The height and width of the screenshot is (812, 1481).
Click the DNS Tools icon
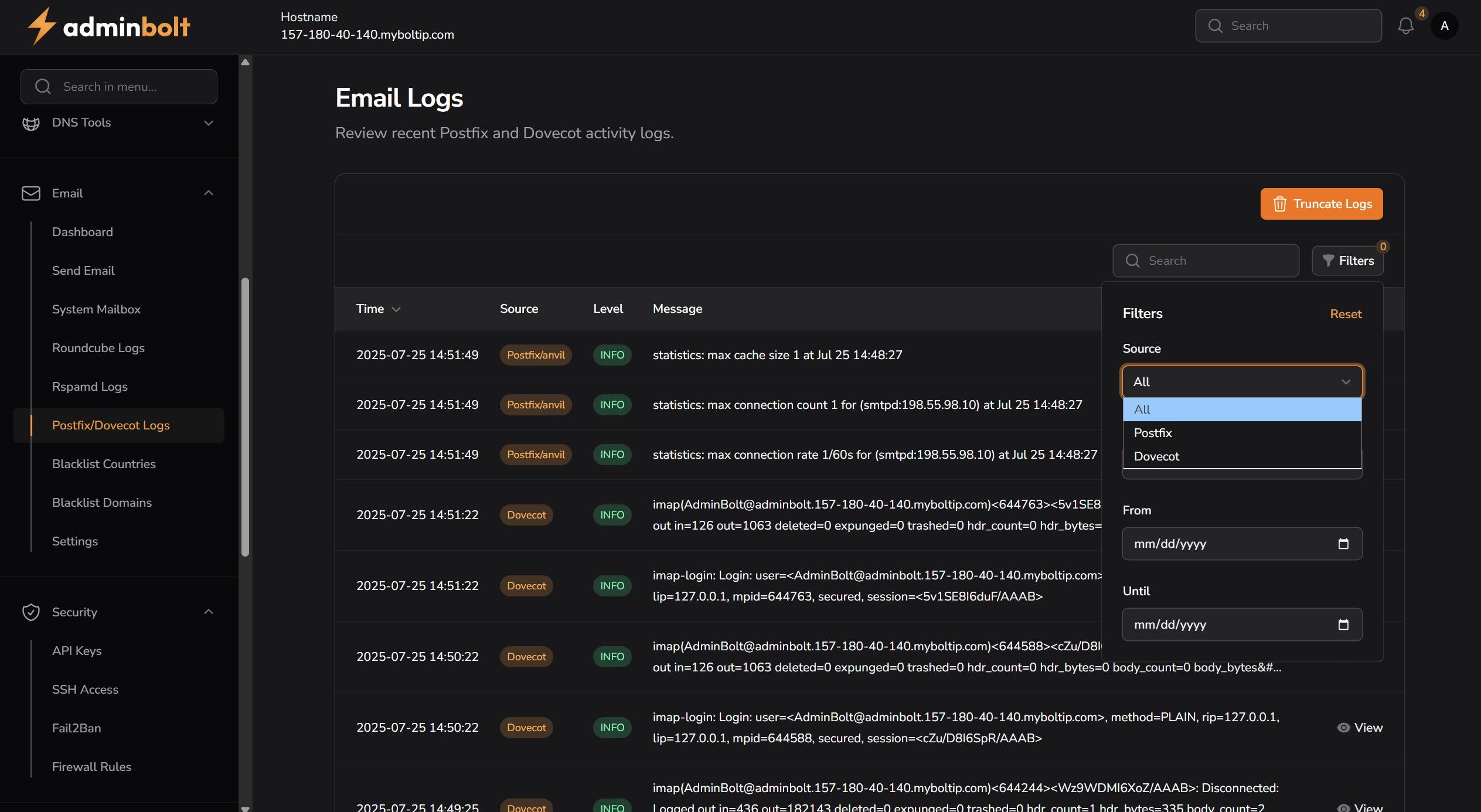point(30,123)
